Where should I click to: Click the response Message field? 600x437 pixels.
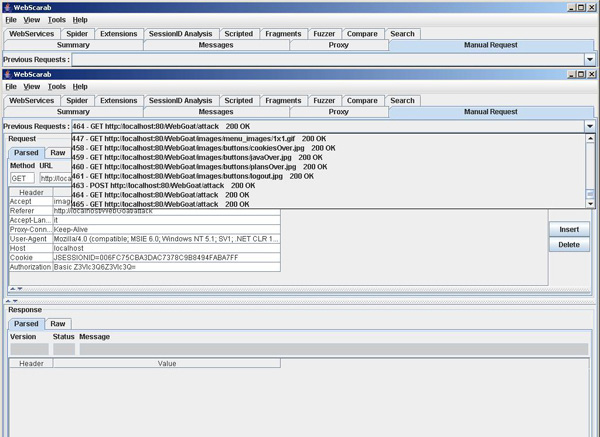[334, 349]
